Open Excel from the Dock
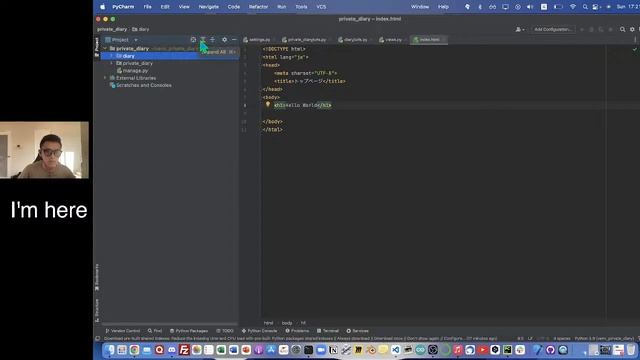This screenshot has width=640, height=360. click(221, 350)
